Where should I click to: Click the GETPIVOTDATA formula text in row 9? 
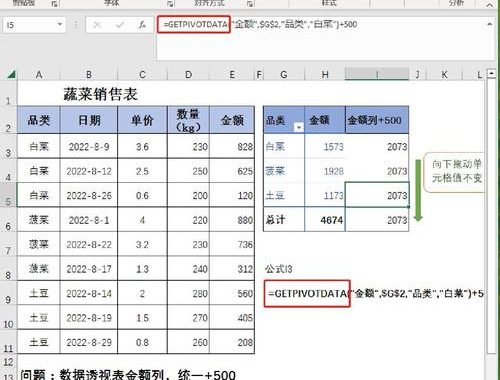pos(376,293)
